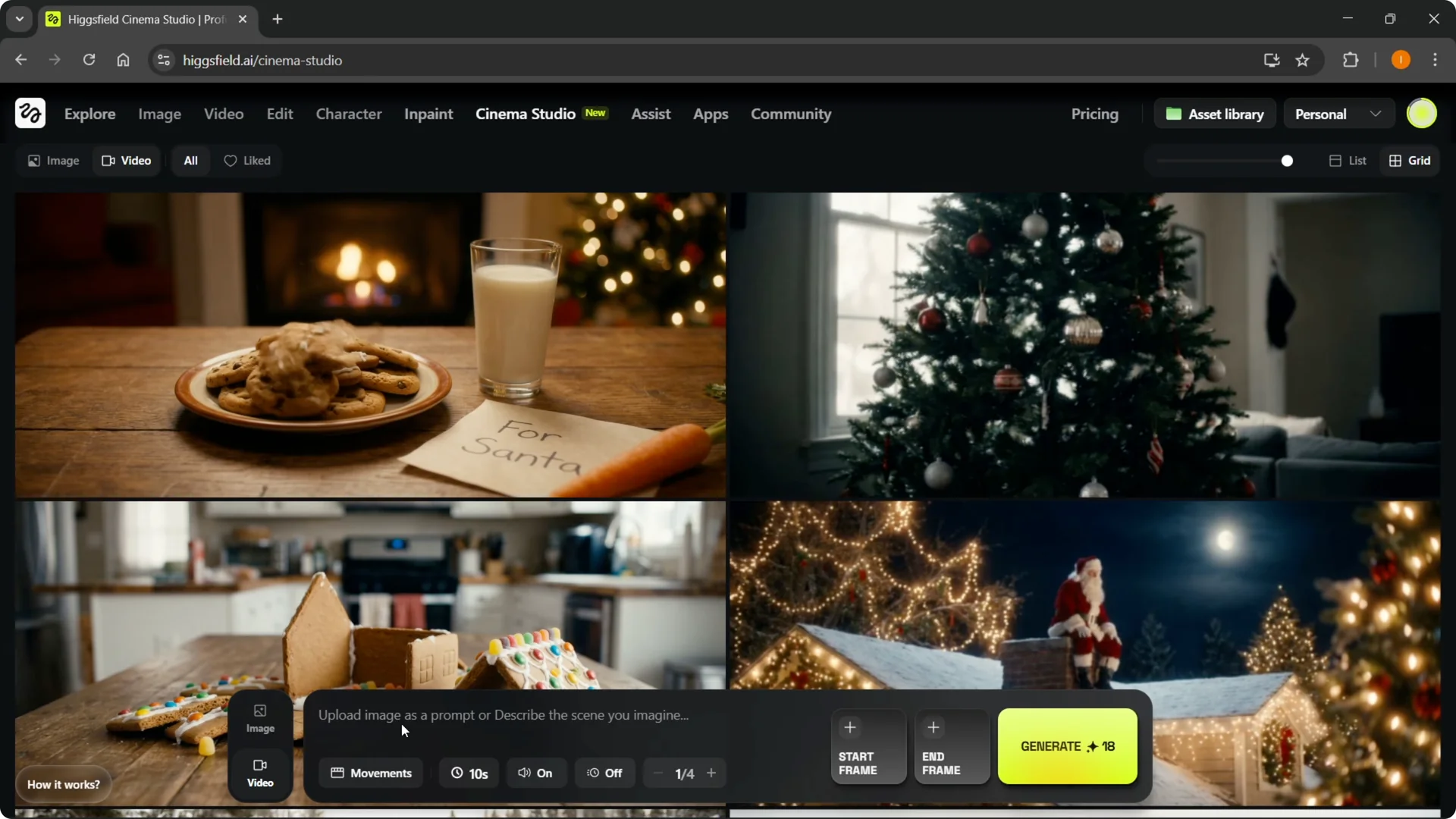Open the Cinema Studio tab
Image resolution: width=1456 pixels, height=819 pixels.
525,114
